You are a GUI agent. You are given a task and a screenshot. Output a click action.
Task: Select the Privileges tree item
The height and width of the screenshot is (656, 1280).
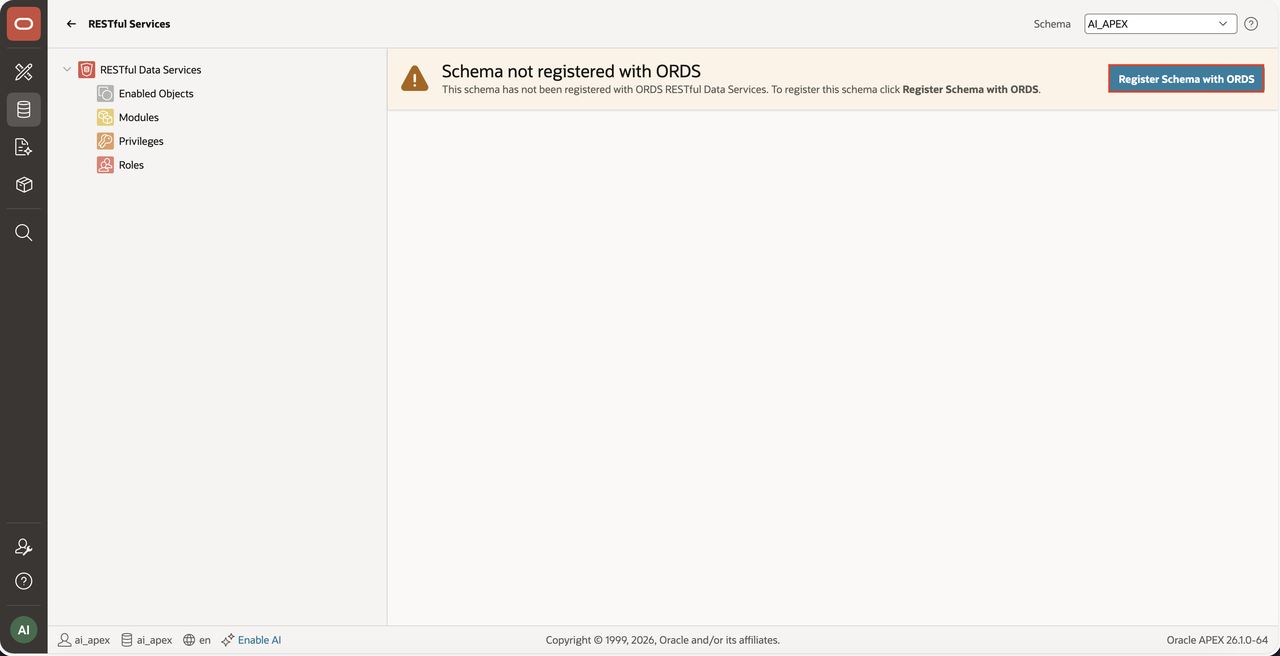[141, 142]
